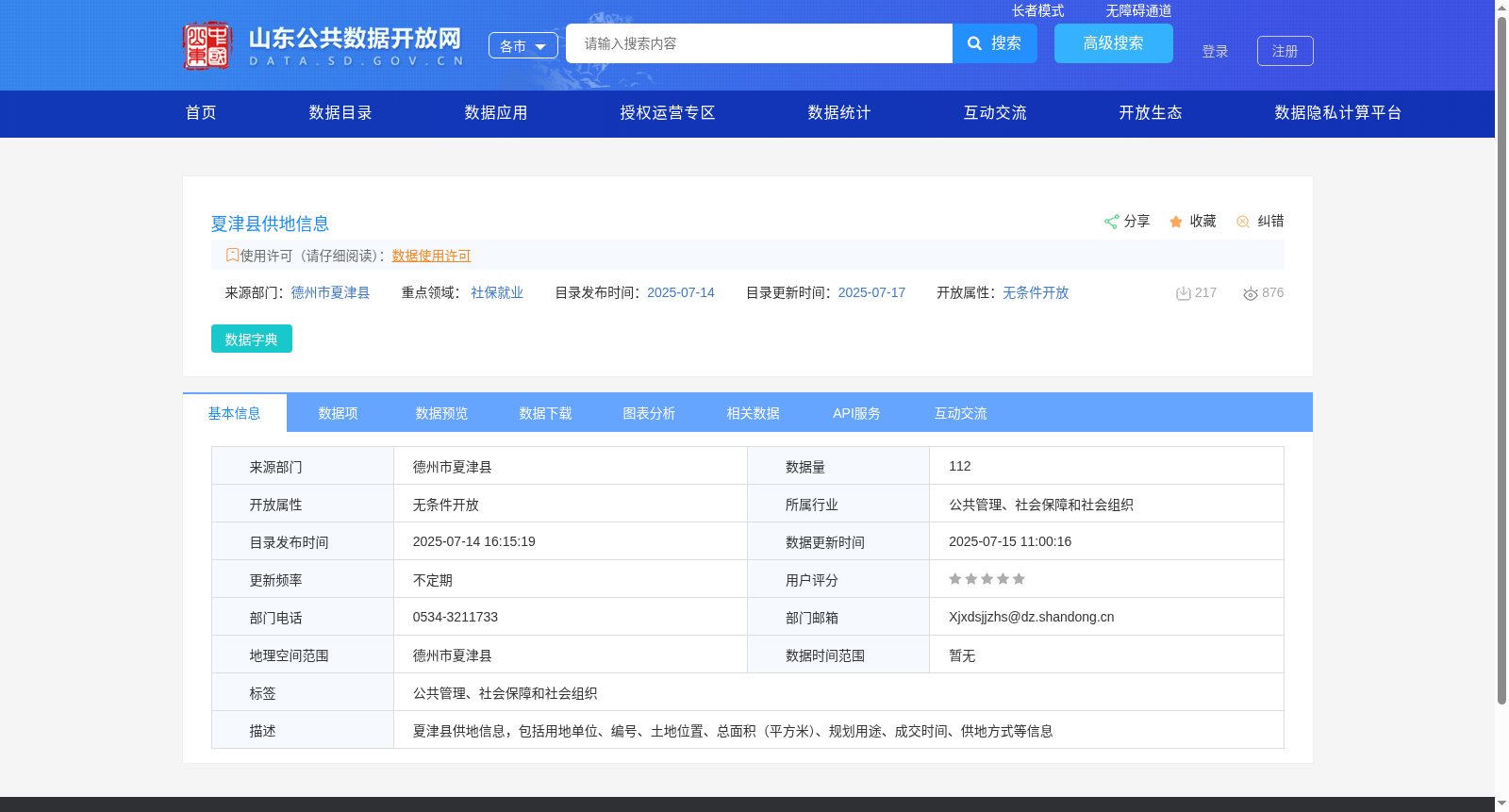Open 互动交流 in the top navigation bar
The height and width of the screenshot is (812, 1509).
tap(995, 112)
